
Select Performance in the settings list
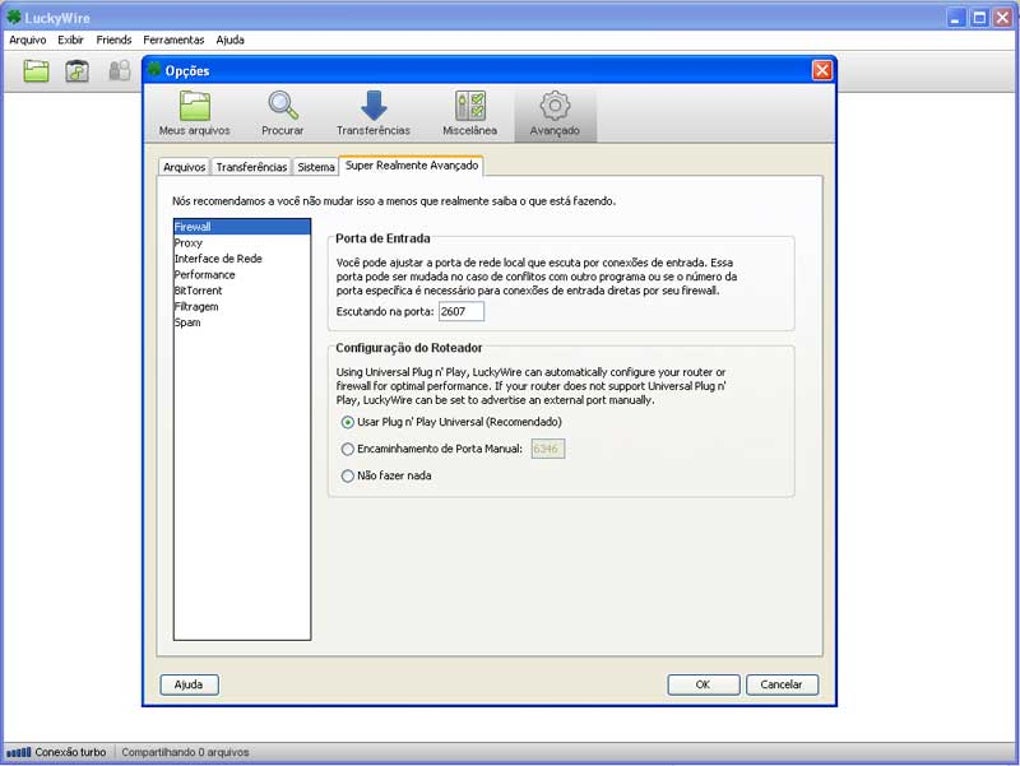(242, 275)
